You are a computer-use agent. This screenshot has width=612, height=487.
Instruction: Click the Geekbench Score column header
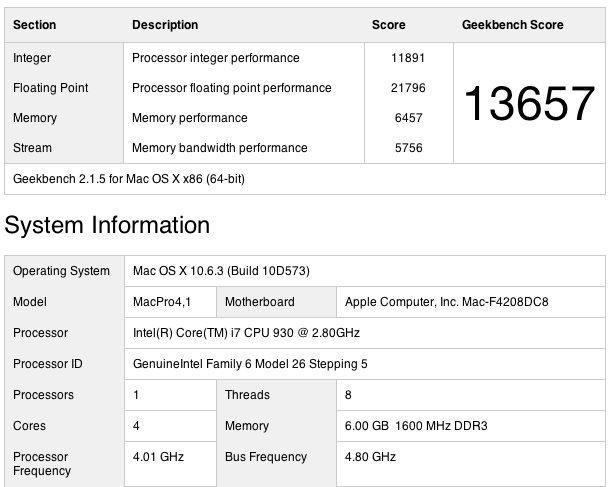512,25
